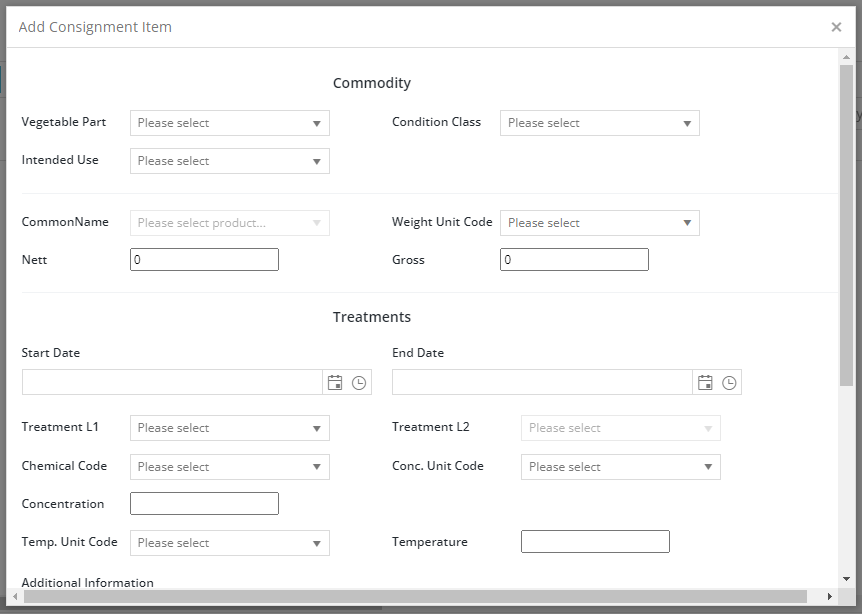Viewport: 862px width, 614px height.
Task: Click the vertical scrollbar up arrow
Action: 846,57
